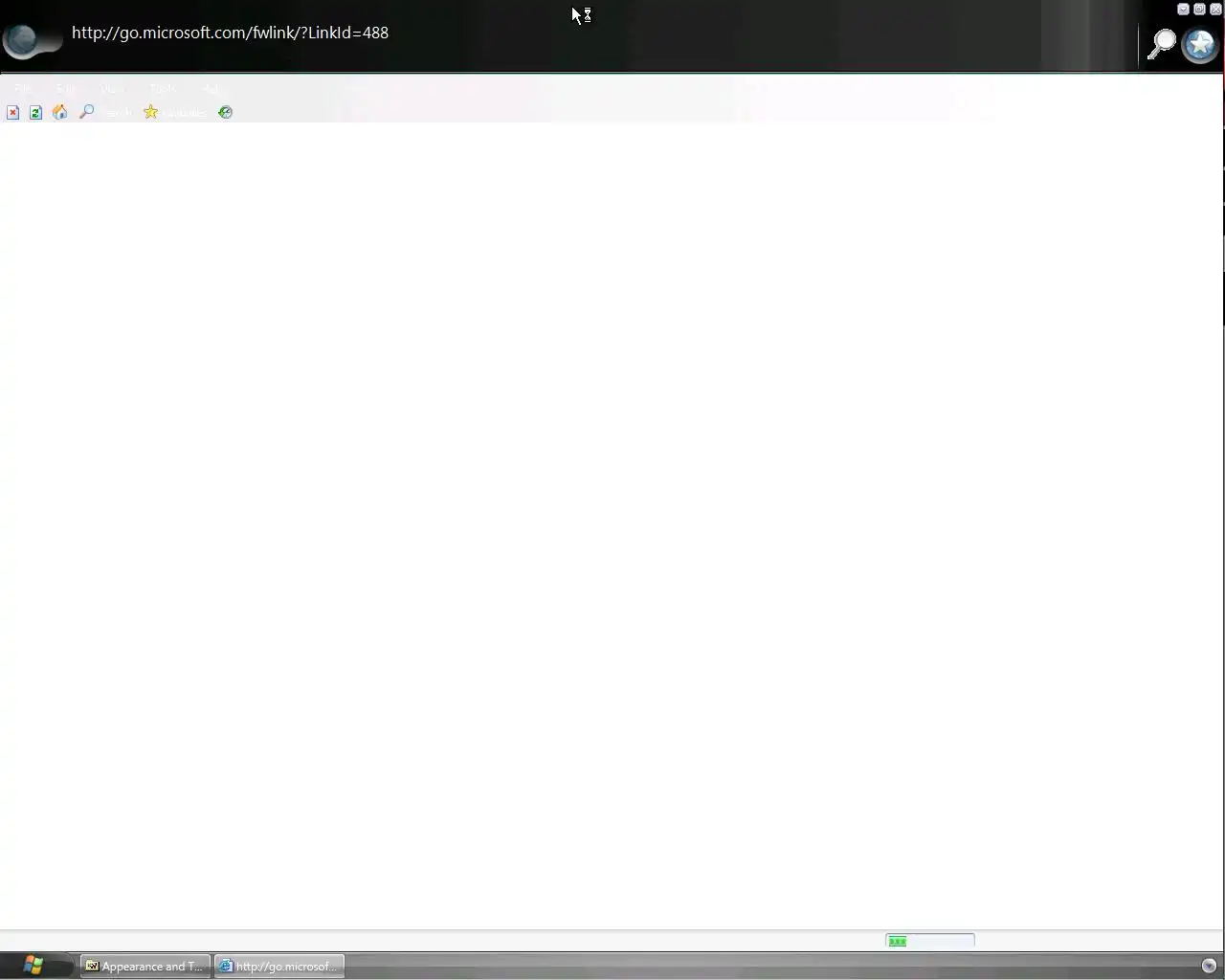Open the File menu
The height and width of the screenshot is (980, 1225).
click(23, 89)
